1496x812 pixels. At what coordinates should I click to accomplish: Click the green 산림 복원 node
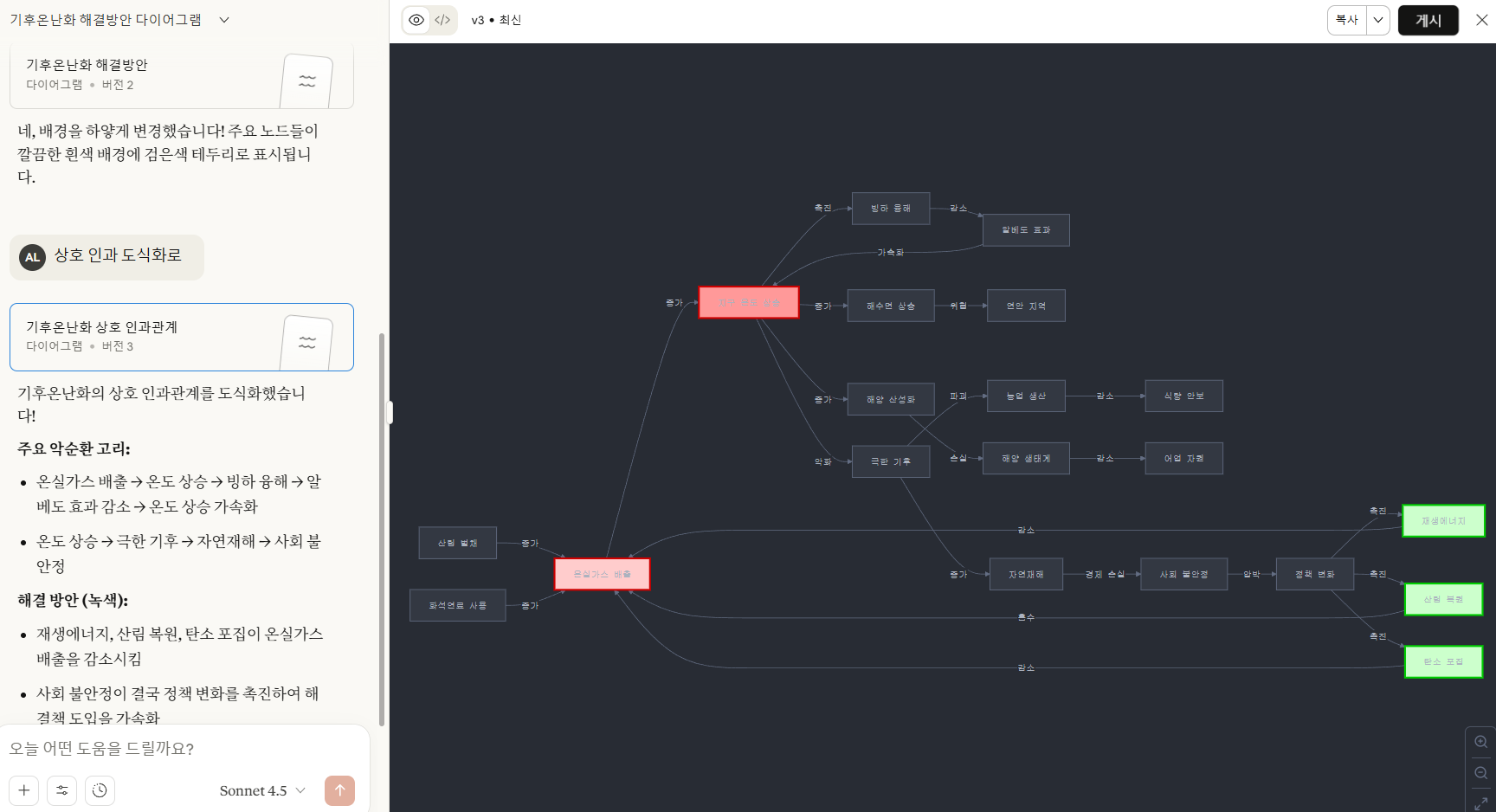[x=1443, y=599]
